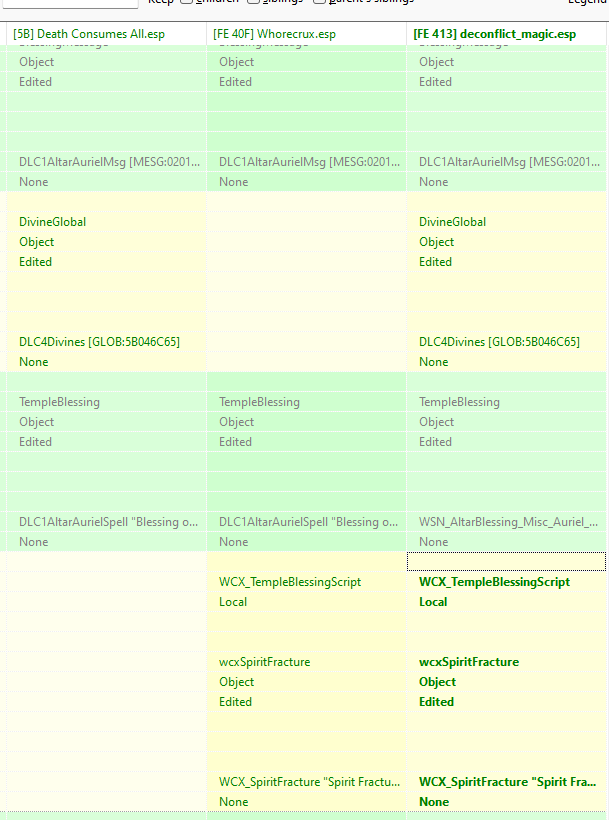Click DivineGlobal in Death Consumes All column

click(x=52, y=222)
